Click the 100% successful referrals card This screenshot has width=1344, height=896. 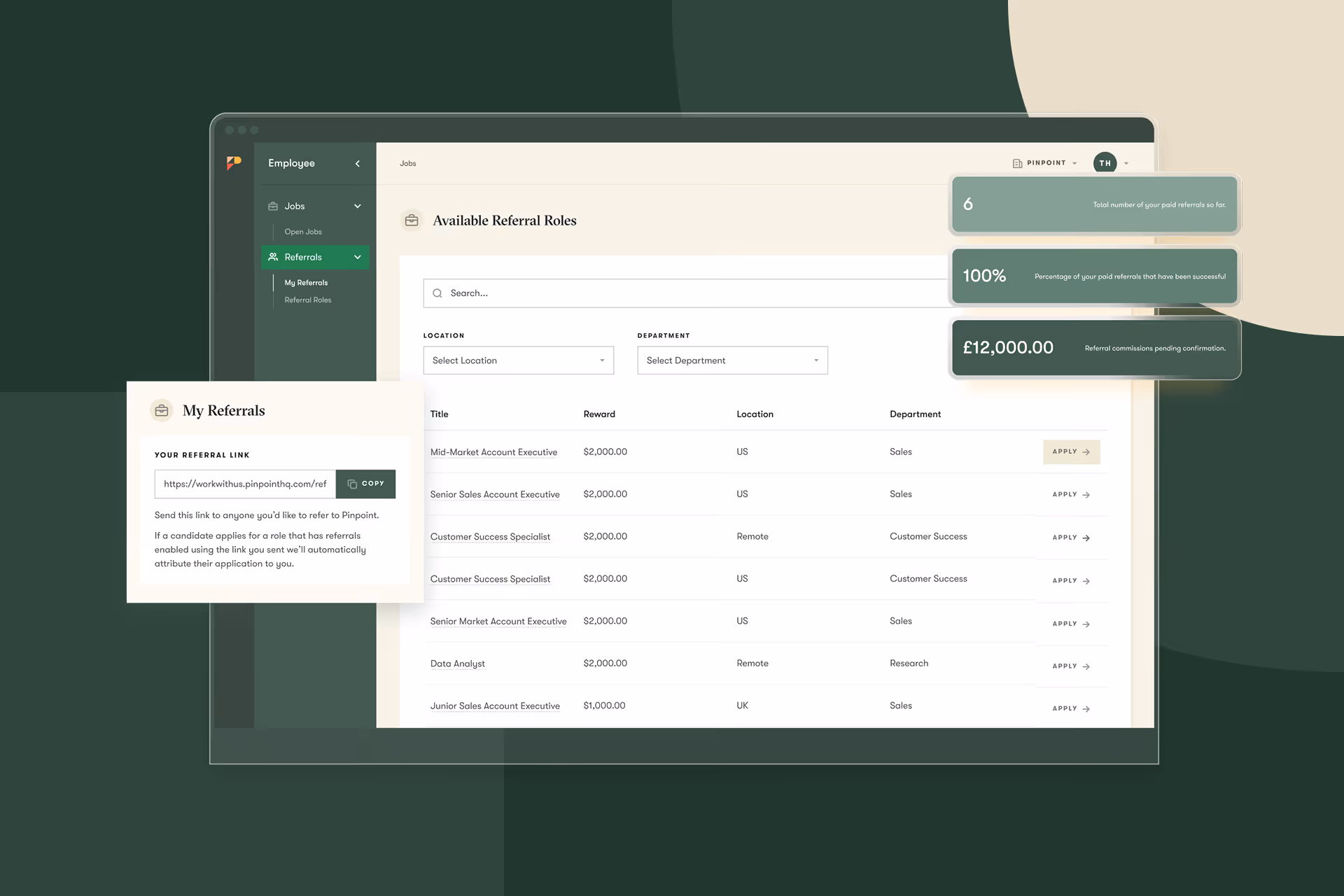click(1095, 276)
